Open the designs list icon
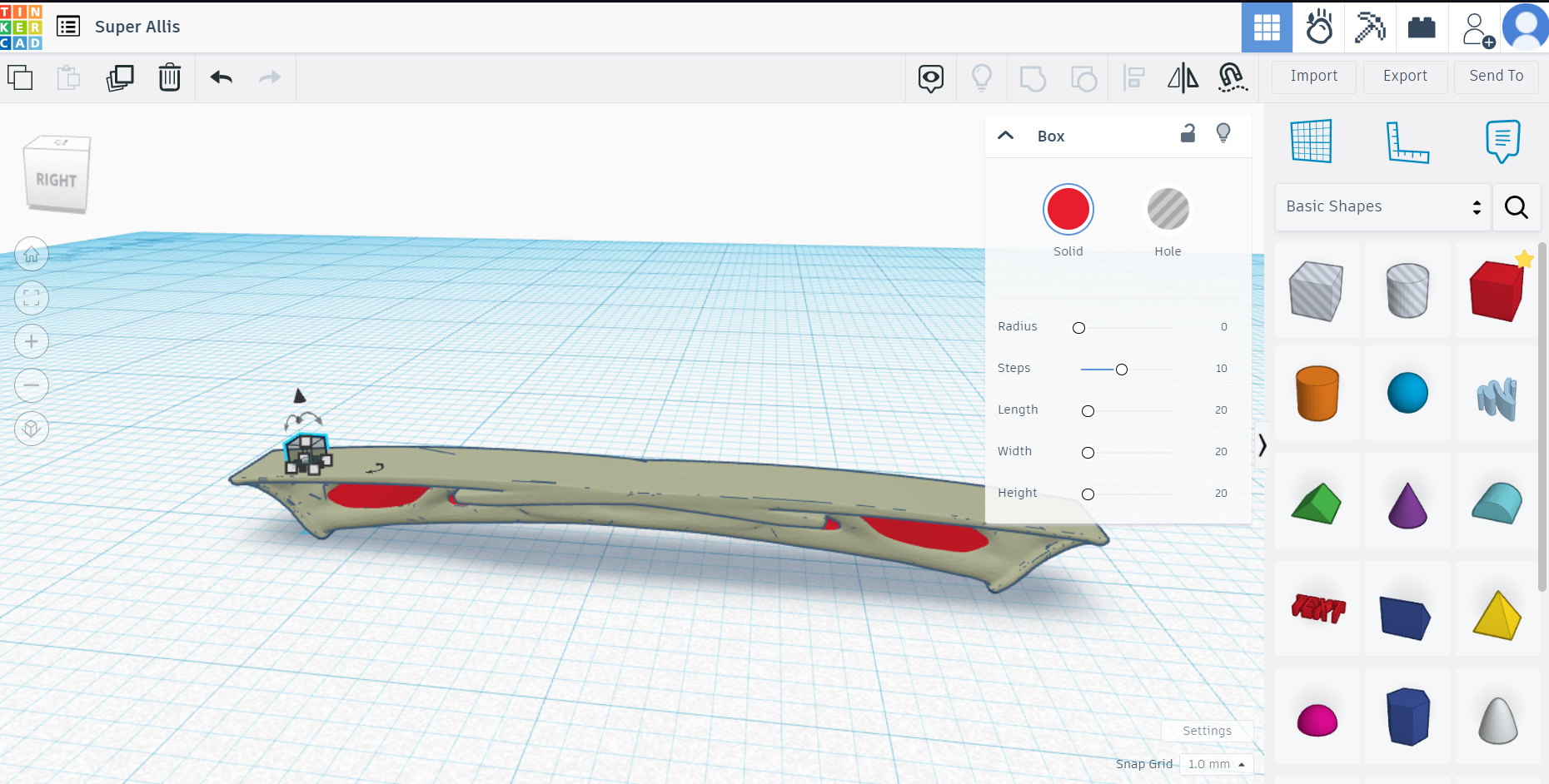 coord(68,27)
